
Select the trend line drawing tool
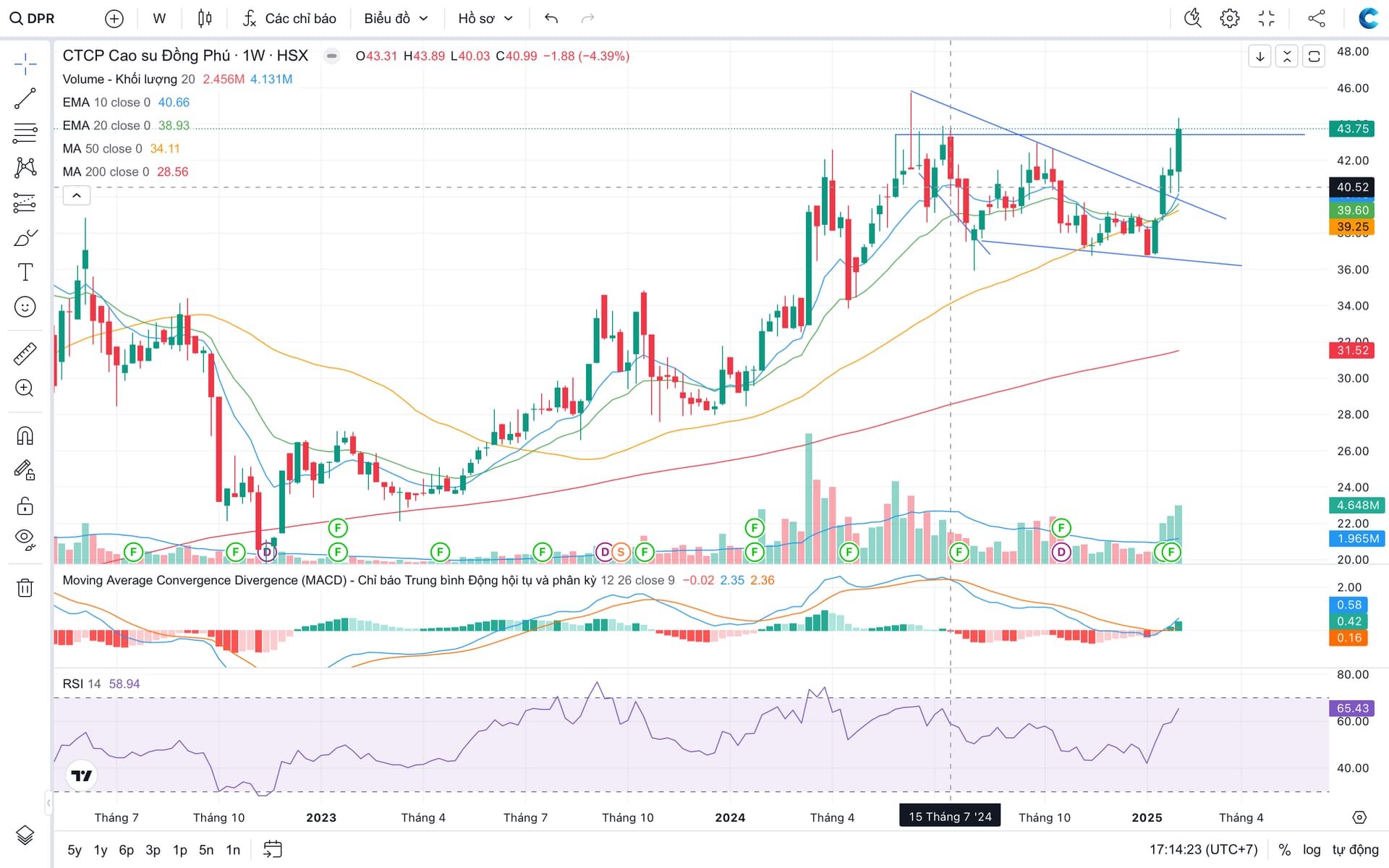pos(25,98)
